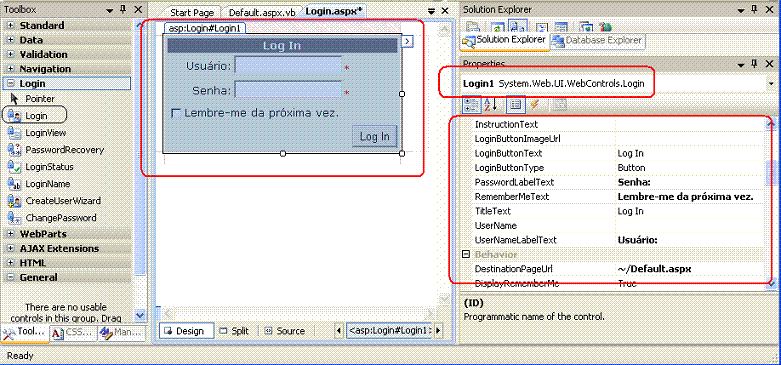This screenshot has height=365, width=781.
Task: Expand the Data group in the Toolbox
Action: [10, 40]
